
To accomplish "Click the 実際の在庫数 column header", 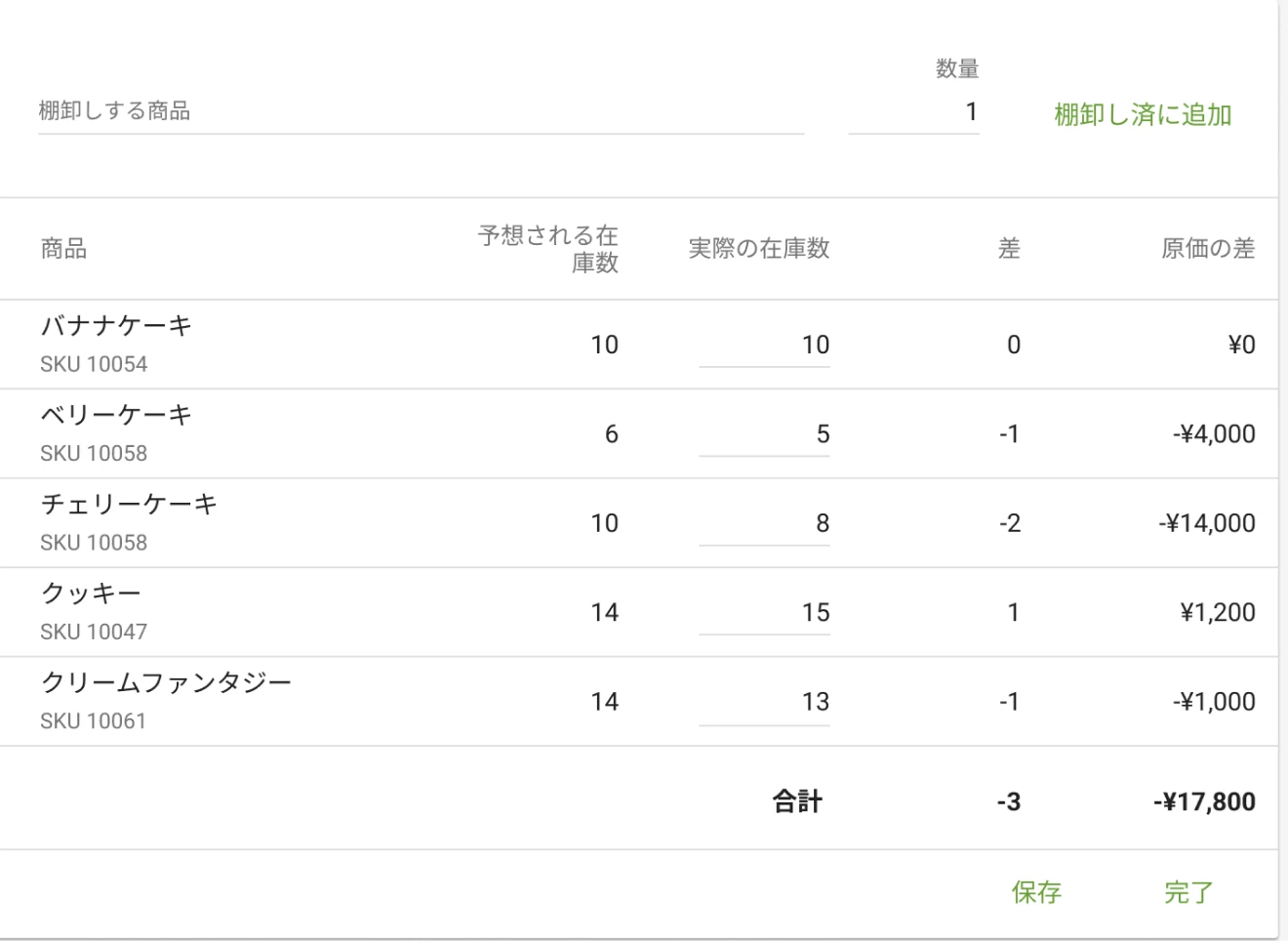I will point(758,249).
